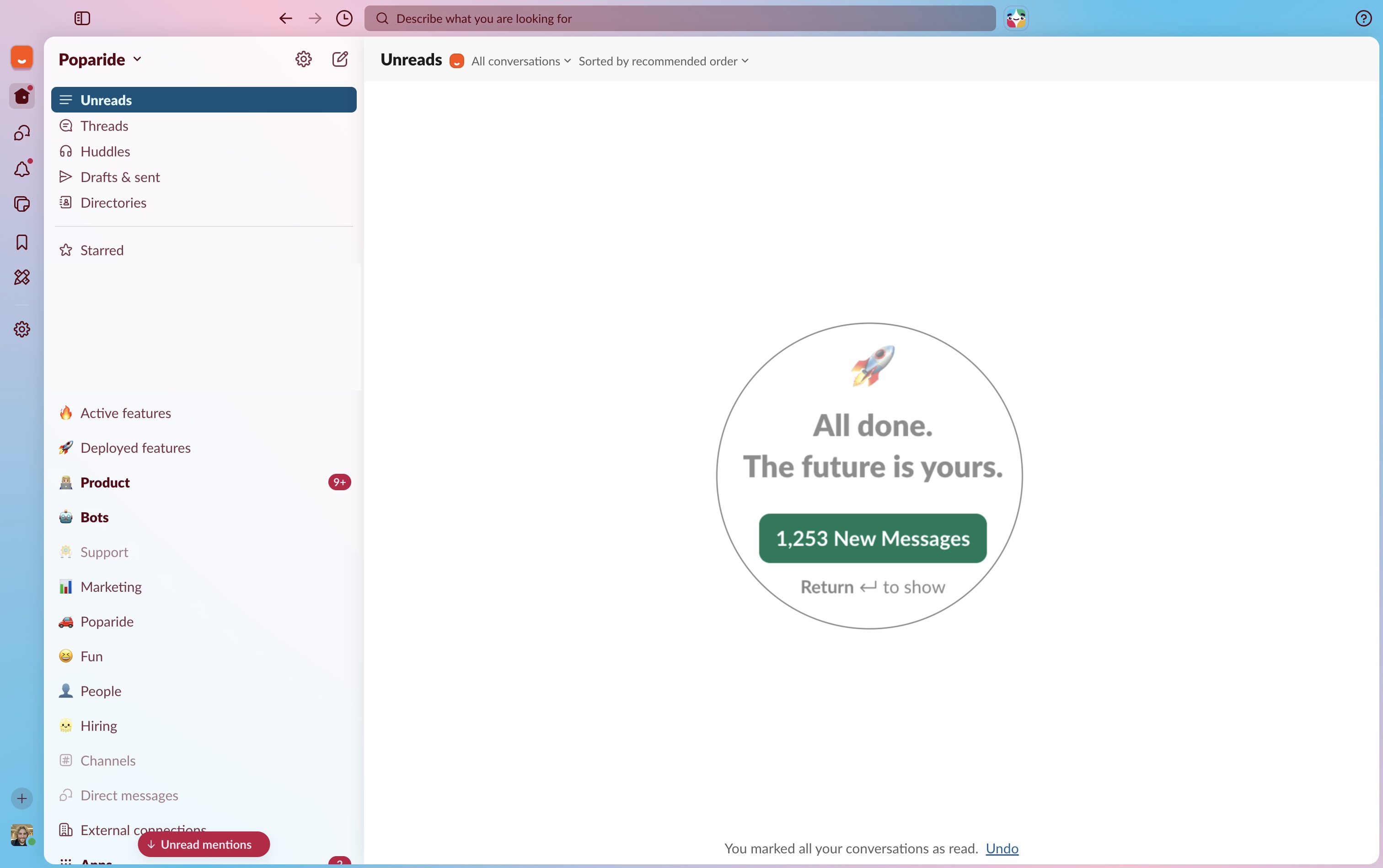1383x868 pixels.
Task: Open the Later bookmark icon
Action: click(x=22, y=242)
